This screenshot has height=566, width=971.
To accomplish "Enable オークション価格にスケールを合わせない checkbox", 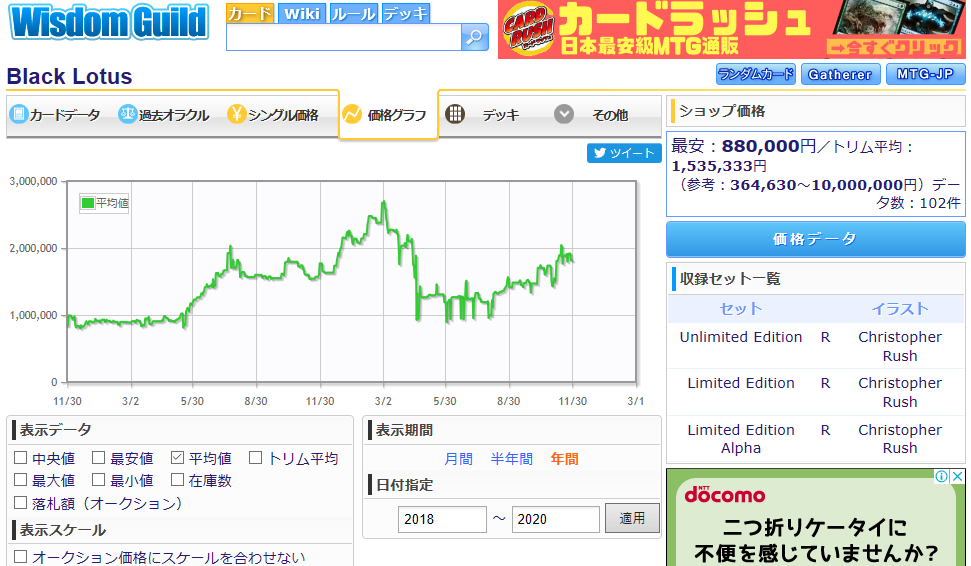I will click(20, 557).
